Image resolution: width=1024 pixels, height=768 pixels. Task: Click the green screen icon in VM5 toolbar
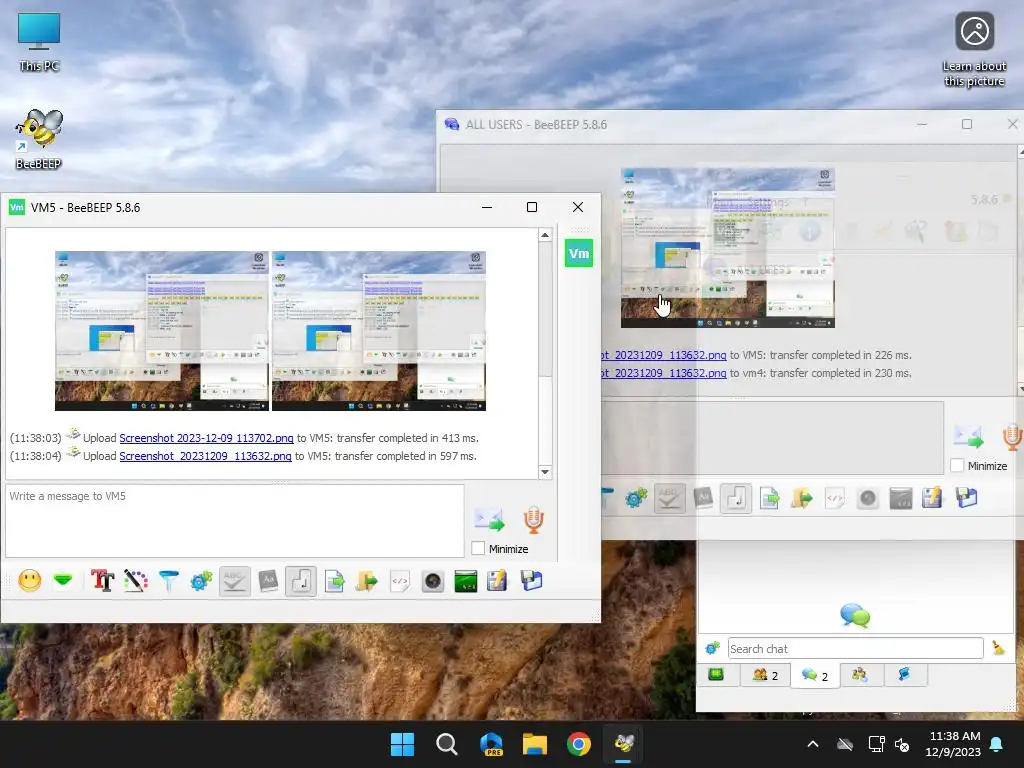click(466, 581)
